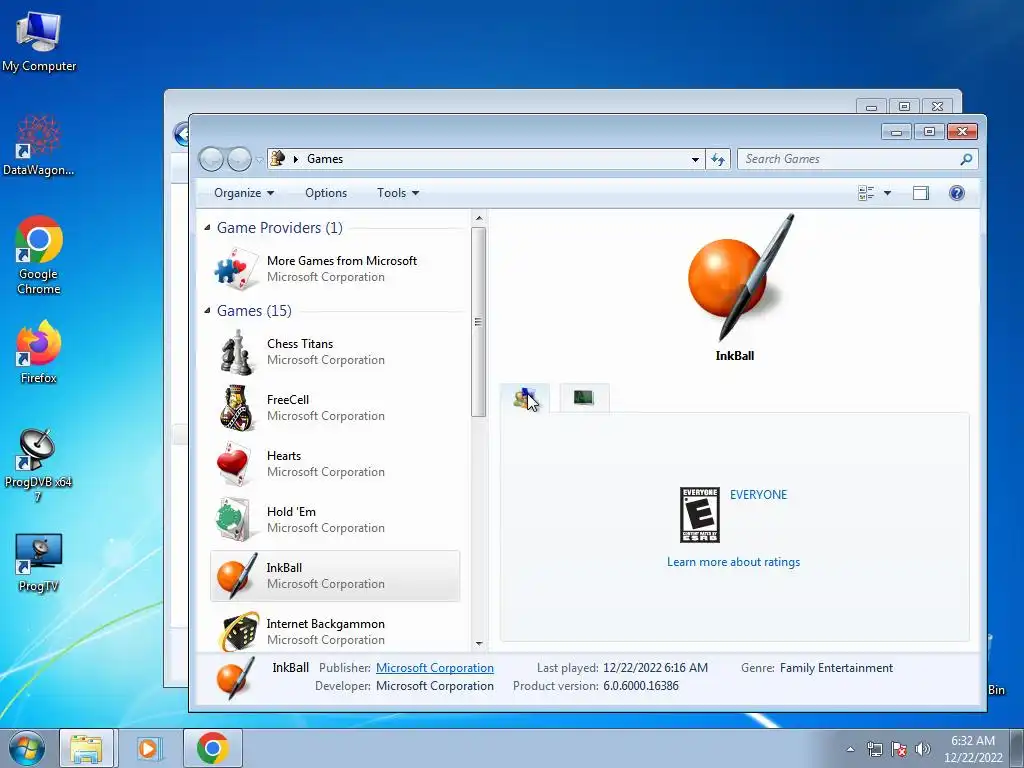Screen dimensions: 1024x768
Task: Click Learn more about ratings link
Action: click(733, 562)
